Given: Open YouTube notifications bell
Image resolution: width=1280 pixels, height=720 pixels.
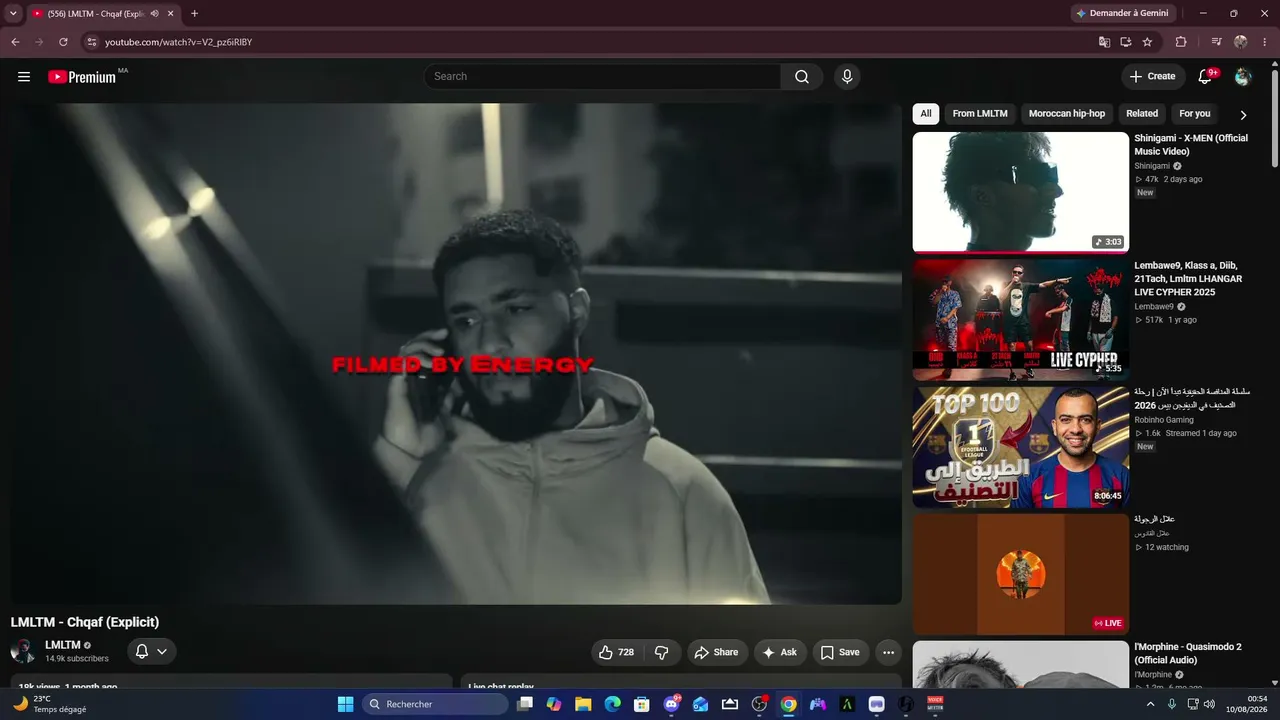Looking at the screenshot, I should (1206, 77).
